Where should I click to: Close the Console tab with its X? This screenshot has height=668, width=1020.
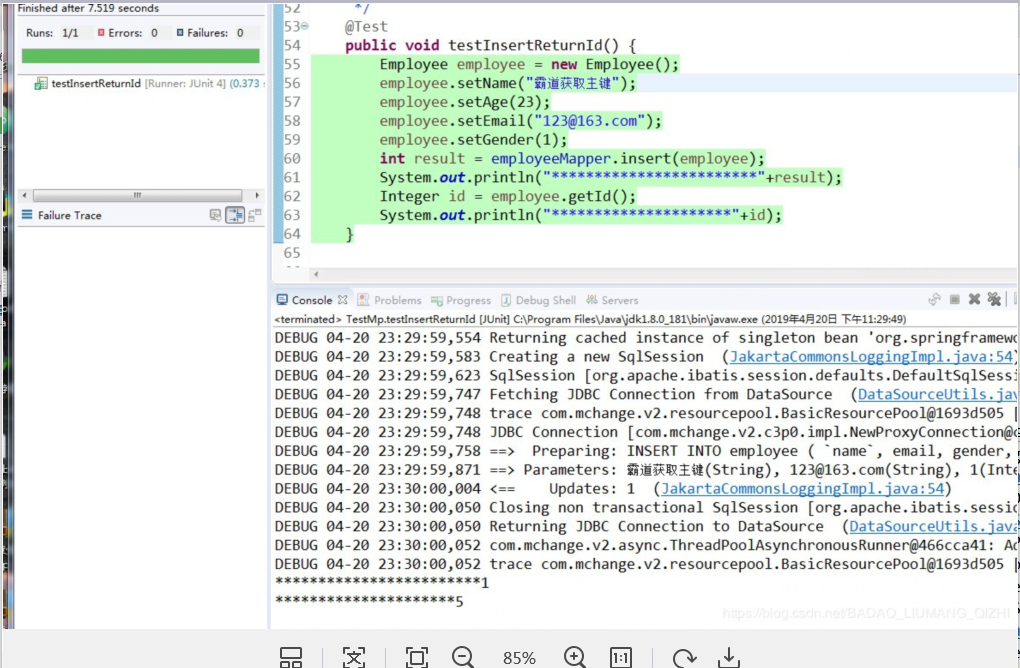click(x=342, y=300)
